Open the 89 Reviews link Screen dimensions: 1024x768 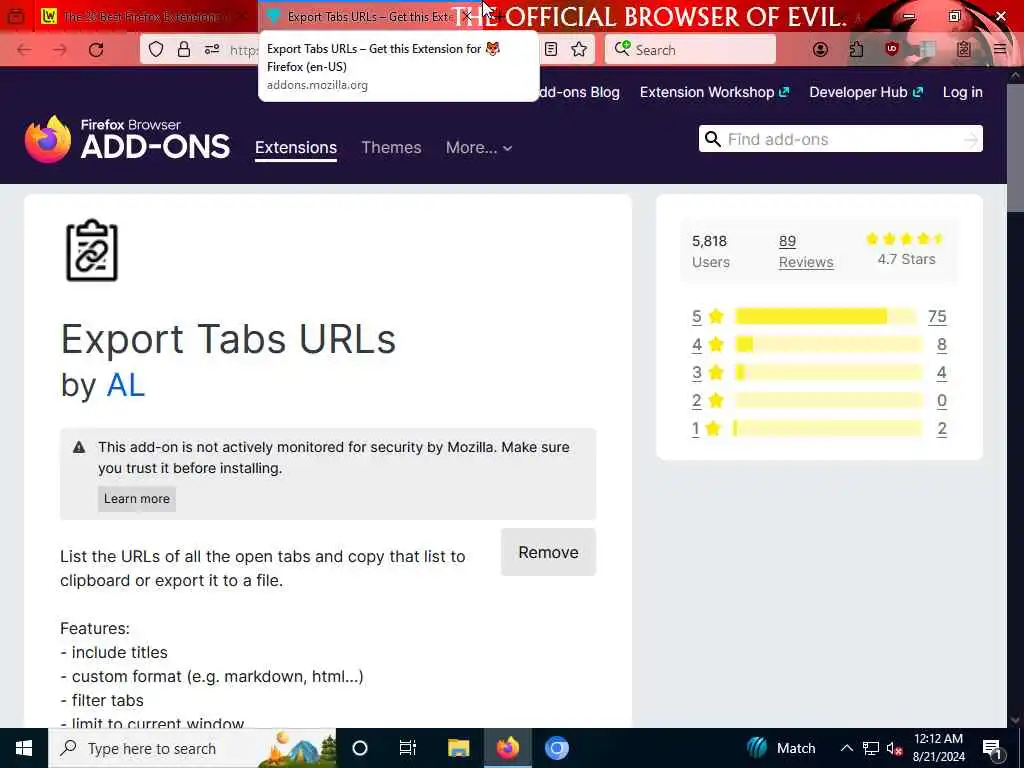(x=806, y=251)
